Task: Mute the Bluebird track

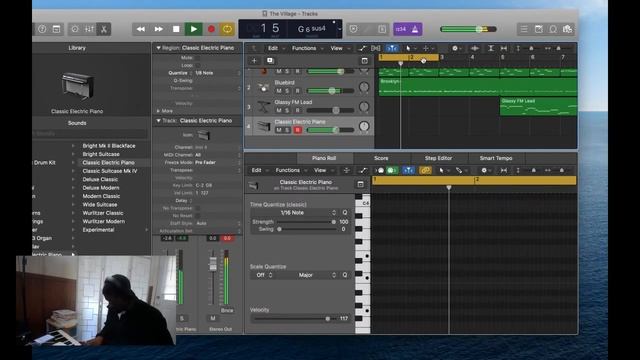Action: click(279, 91)
